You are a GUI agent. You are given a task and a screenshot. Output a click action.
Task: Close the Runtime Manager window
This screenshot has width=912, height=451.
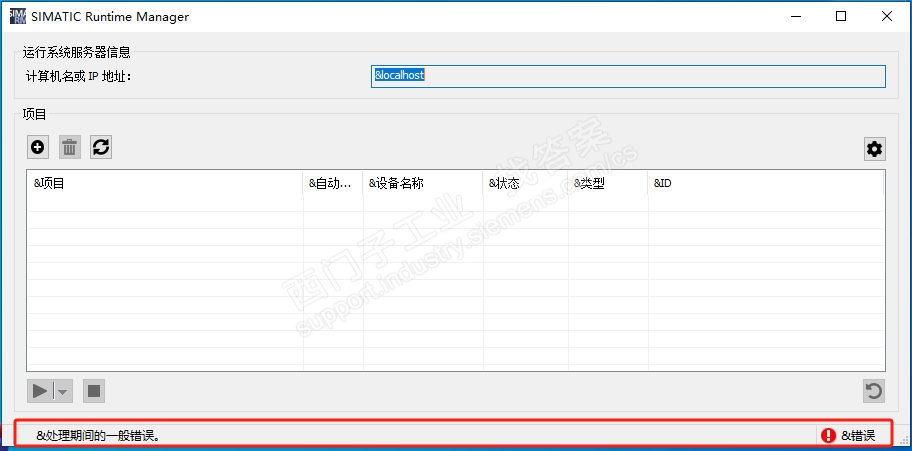point(886,16)
